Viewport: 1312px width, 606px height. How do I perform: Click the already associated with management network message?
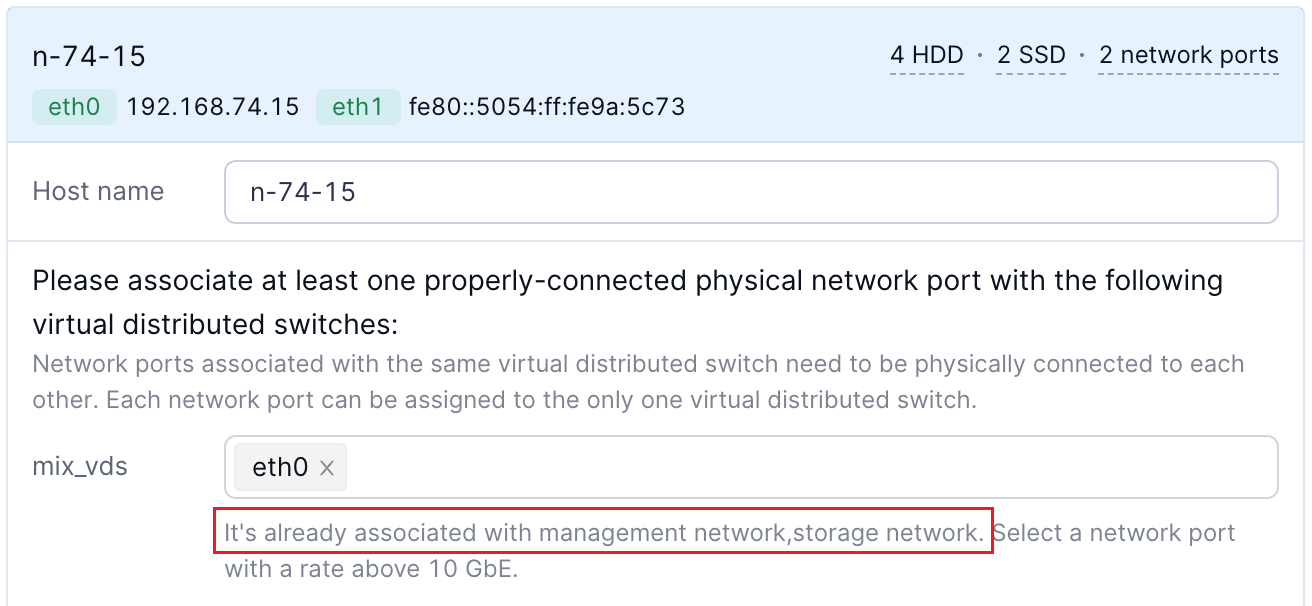(x=603, y=533)
